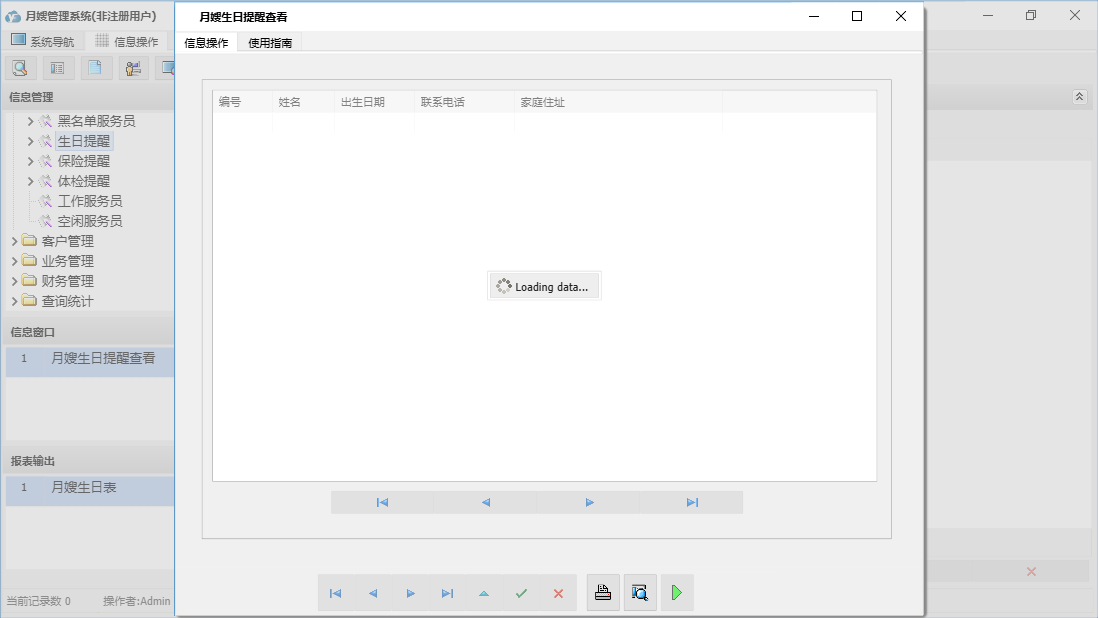Click the red X cancel icon in bottom toolbar

pyautogui.click(x=558, y=594)
